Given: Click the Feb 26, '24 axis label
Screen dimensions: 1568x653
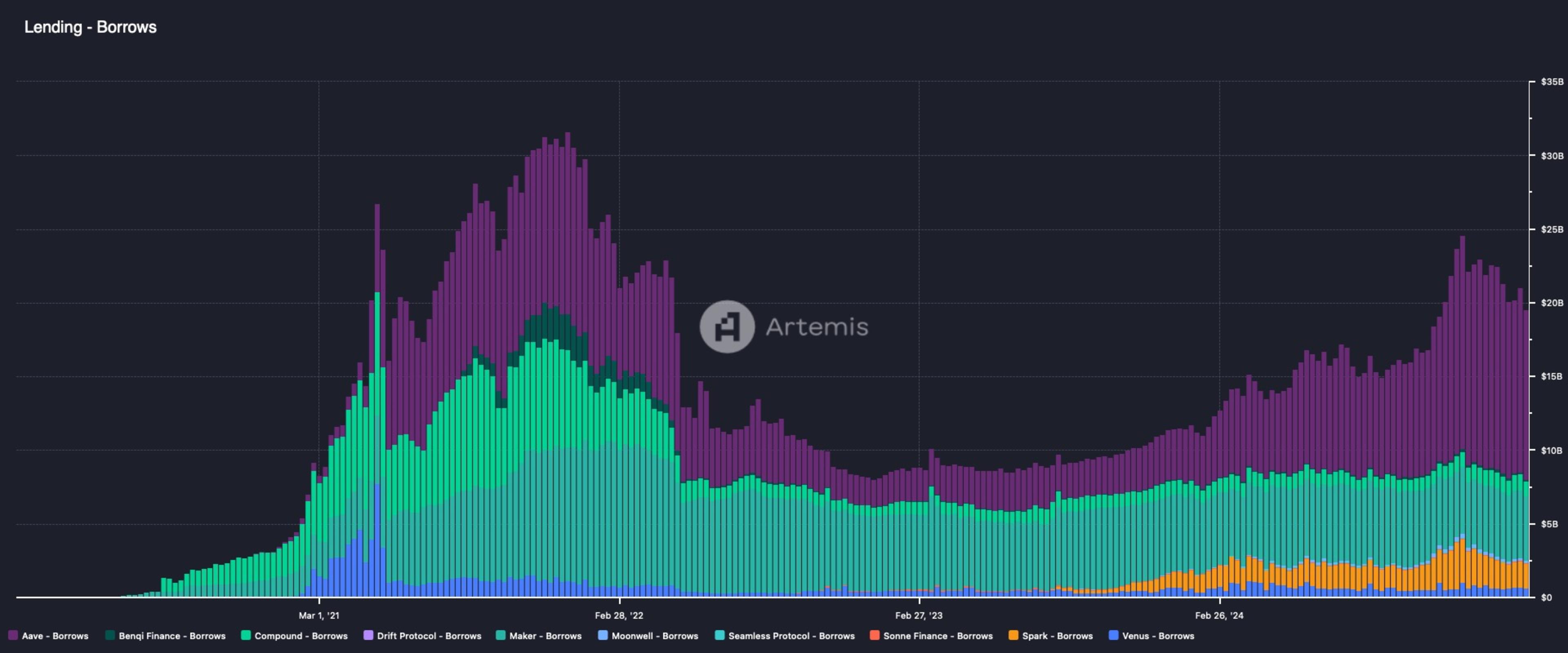Looking at the screenshot, I should (1219, 615).
